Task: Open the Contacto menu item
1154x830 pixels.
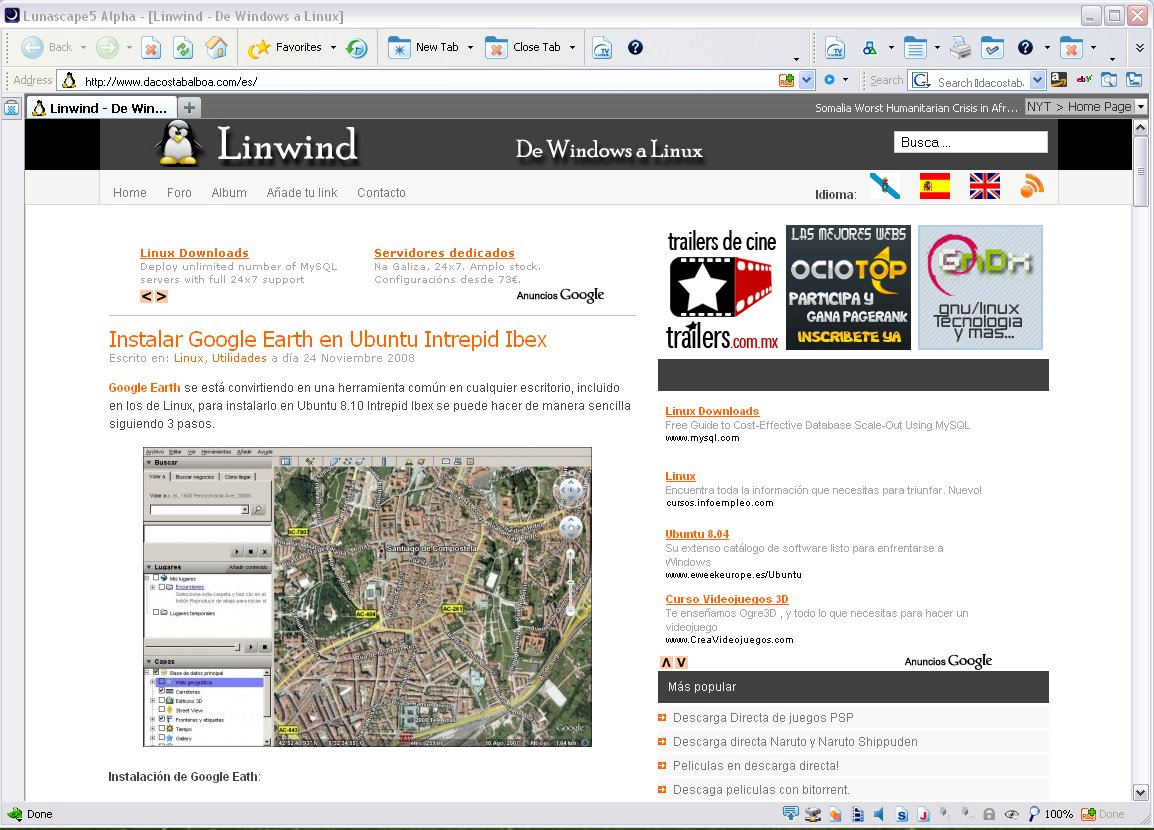Action: coord(381,193)
